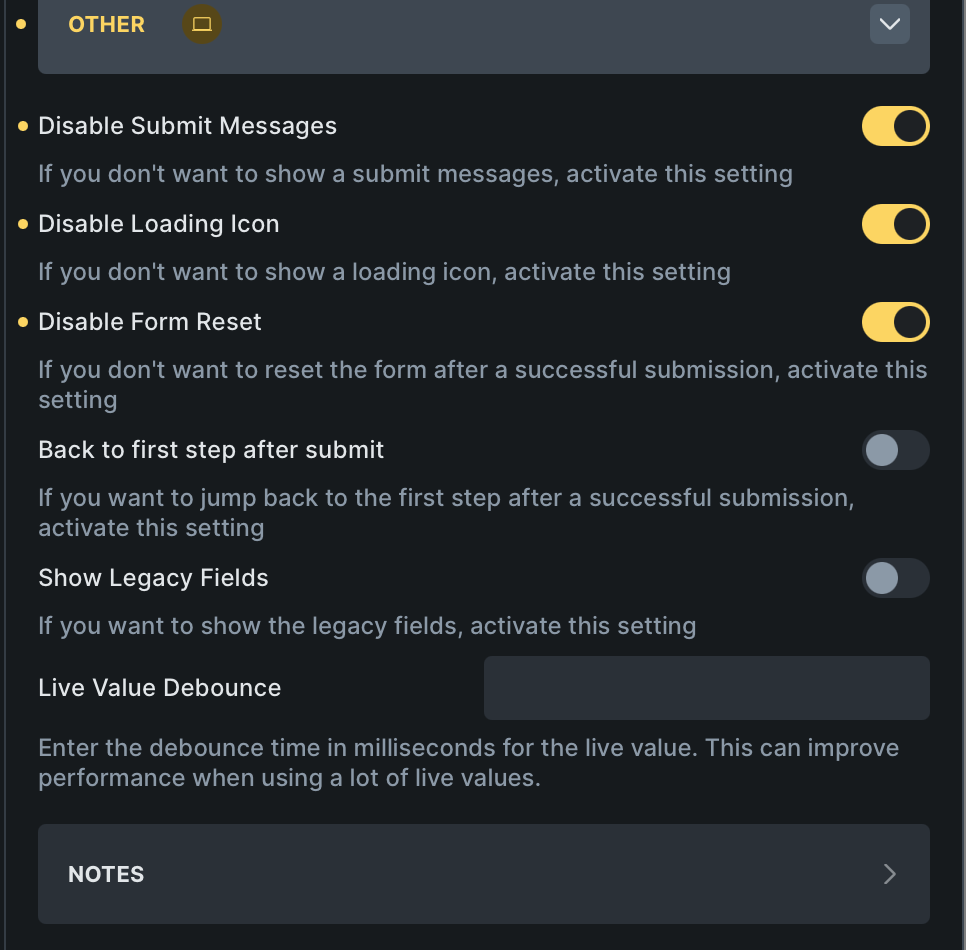Click the yellow dot next to Disable Submit Messages
The image size is (966, 950).
coord(22,126)
